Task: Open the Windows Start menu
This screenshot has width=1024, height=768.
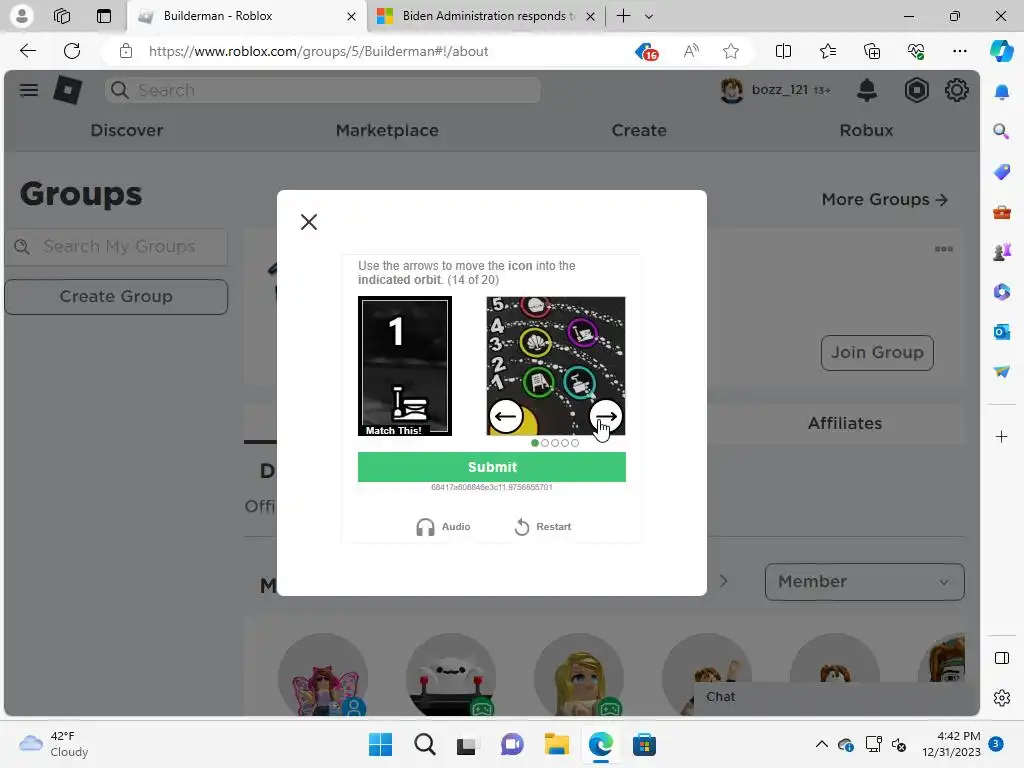Action: click(x=380, y=744)
